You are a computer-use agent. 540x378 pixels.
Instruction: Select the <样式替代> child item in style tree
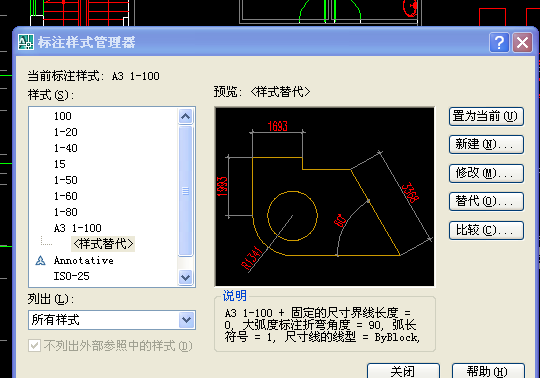(103, 244)
